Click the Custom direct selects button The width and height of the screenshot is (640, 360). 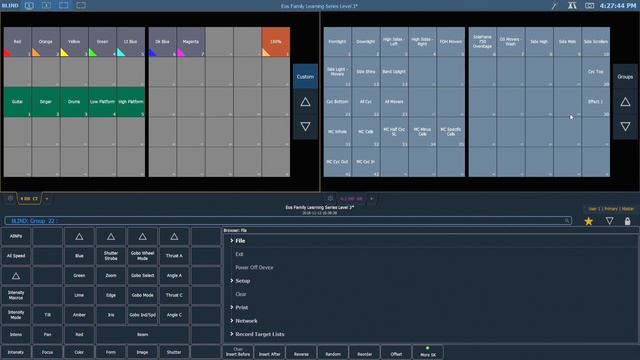click(x=305, y=76)
